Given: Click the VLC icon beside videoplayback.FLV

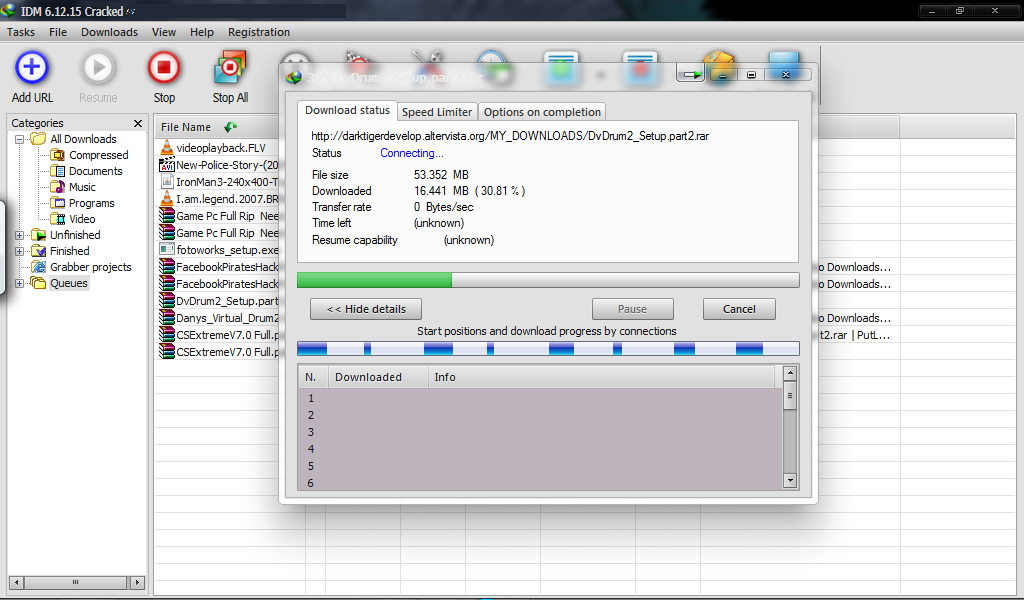Looking at the screenshot, I should point(167,148).
